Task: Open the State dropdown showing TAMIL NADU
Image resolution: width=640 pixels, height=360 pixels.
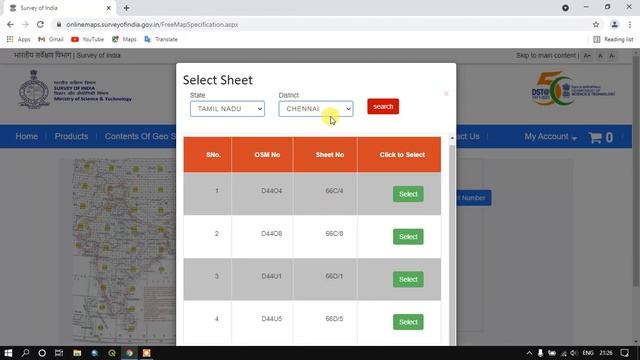Action: click(x=227, y=109)
